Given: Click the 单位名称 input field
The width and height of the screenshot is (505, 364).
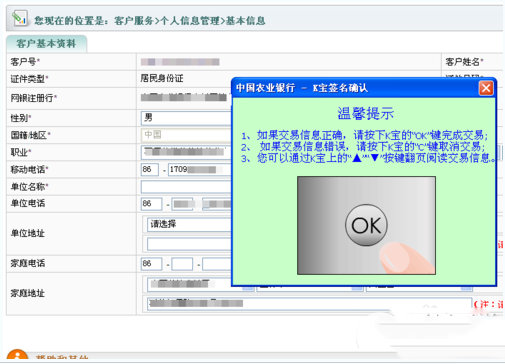Looking at the screenshot, I should tap(186, 187).
